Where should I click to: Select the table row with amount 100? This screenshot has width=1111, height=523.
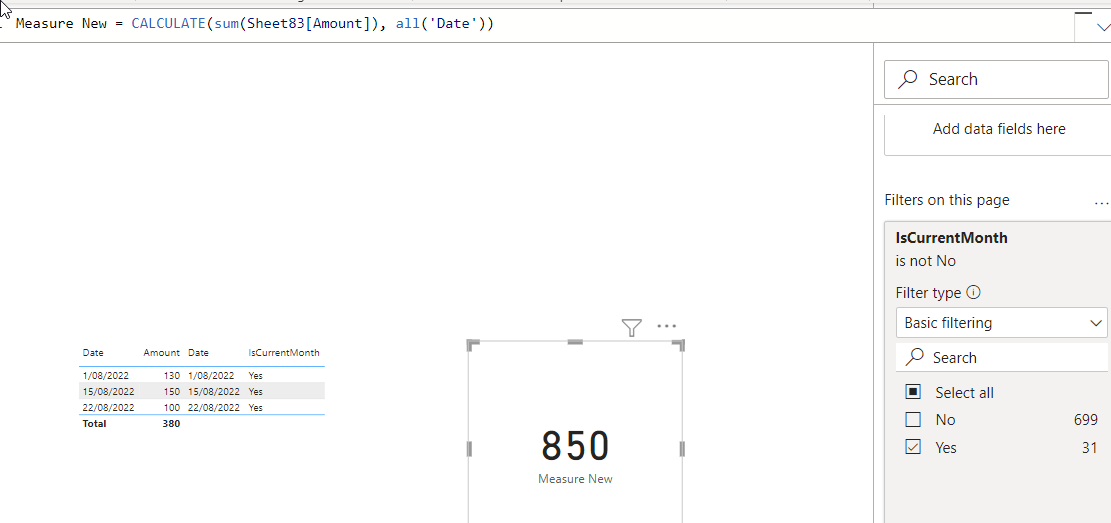point(202,407)
